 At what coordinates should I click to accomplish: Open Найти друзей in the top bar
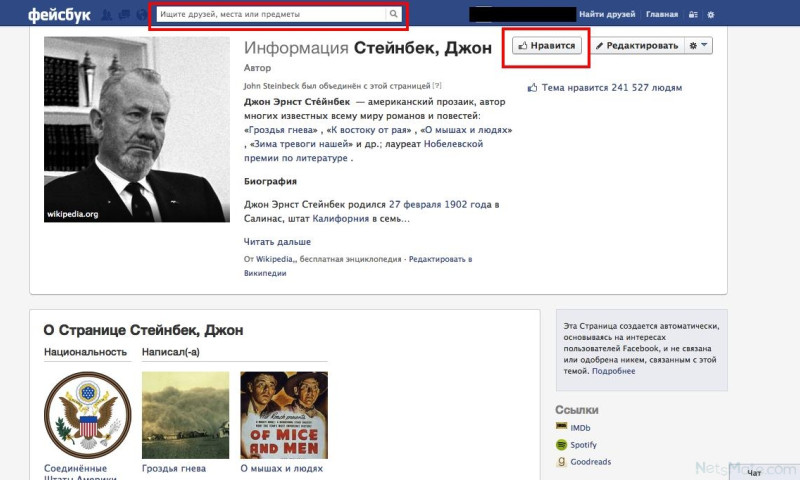607,14
